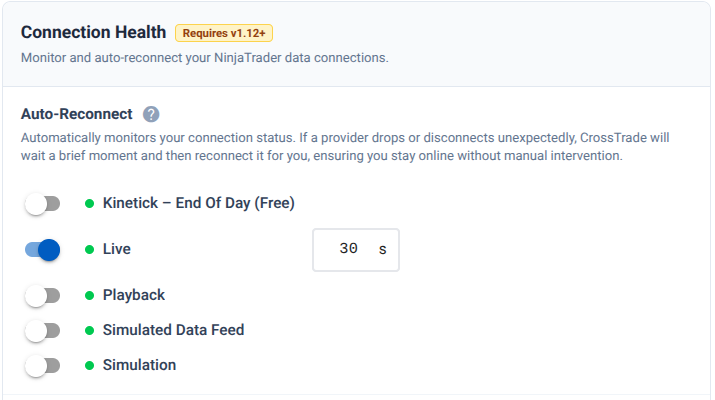Toggle the Simulation connection switch on
The height and width of the screenshot is (400, 715).
(x=42, y=365)
